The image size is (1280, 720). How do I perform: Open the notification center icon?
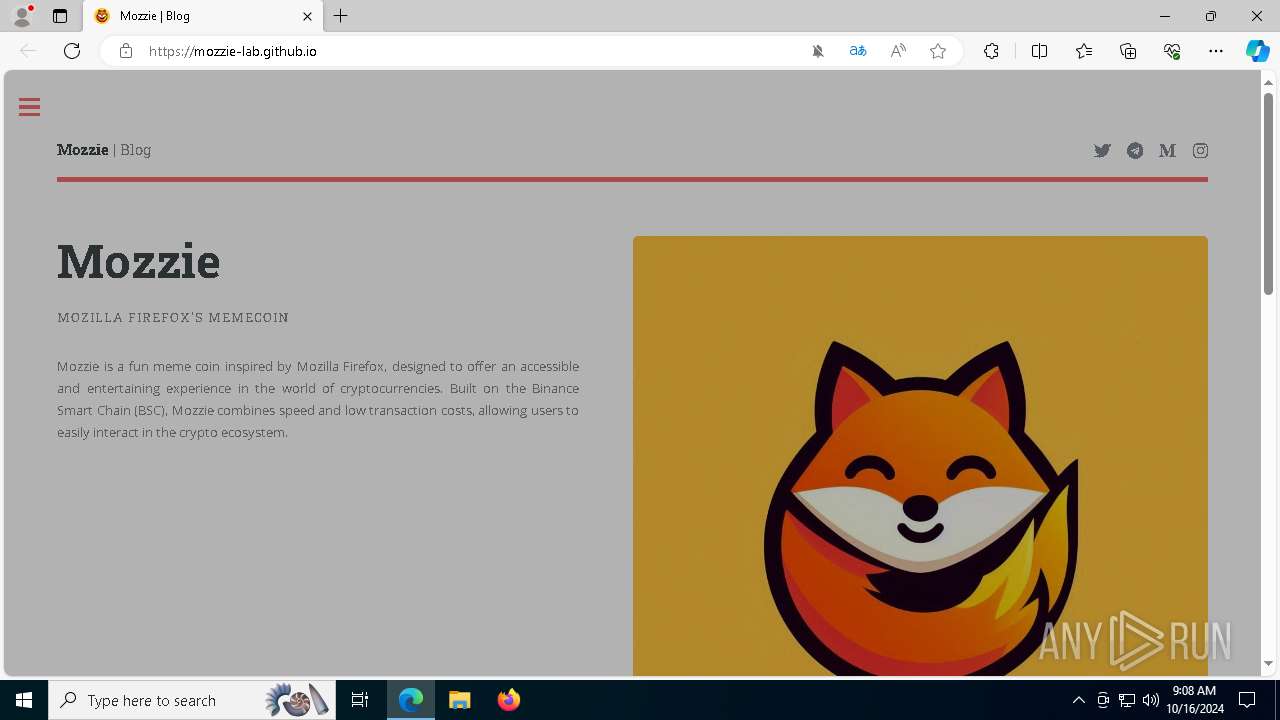point(1247,700)
